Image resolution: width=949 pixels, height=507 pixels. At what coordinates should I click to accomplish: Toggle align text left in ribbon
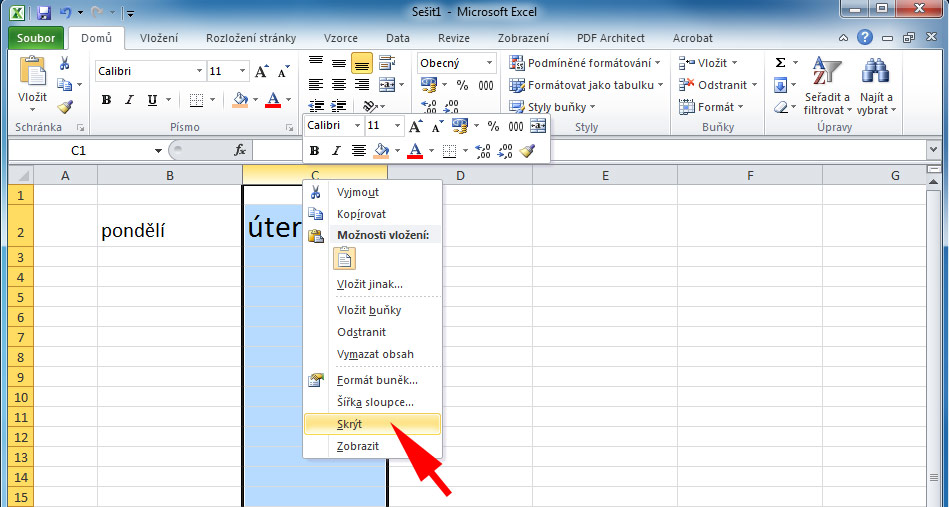315,85
